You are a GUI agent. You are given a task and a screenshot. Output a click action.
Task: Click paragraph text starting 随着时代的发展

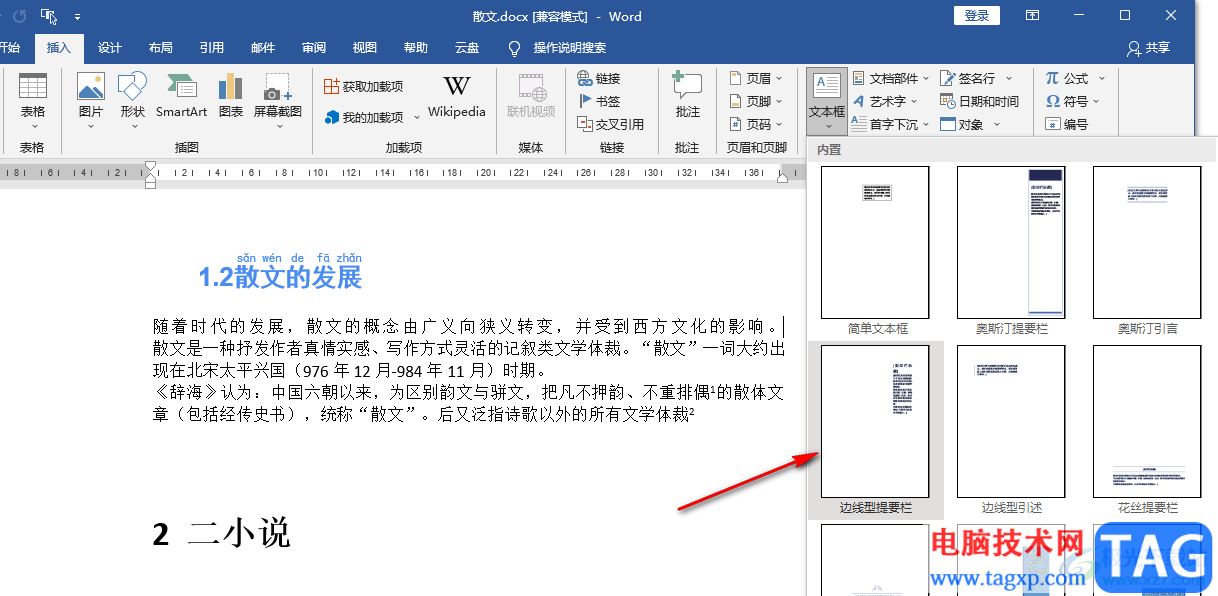(468, 326)
